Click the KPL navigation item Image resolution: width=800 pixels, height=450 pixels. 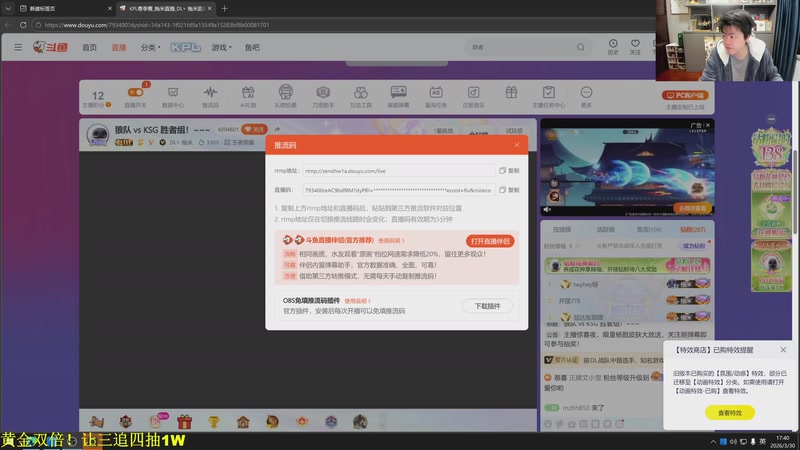tap(185, 47)
